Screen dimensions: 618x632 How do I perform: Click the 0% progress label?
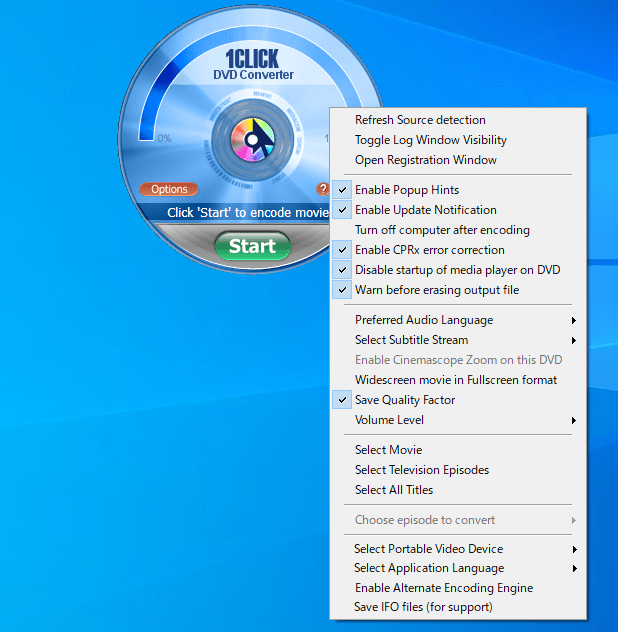(164, 139)
